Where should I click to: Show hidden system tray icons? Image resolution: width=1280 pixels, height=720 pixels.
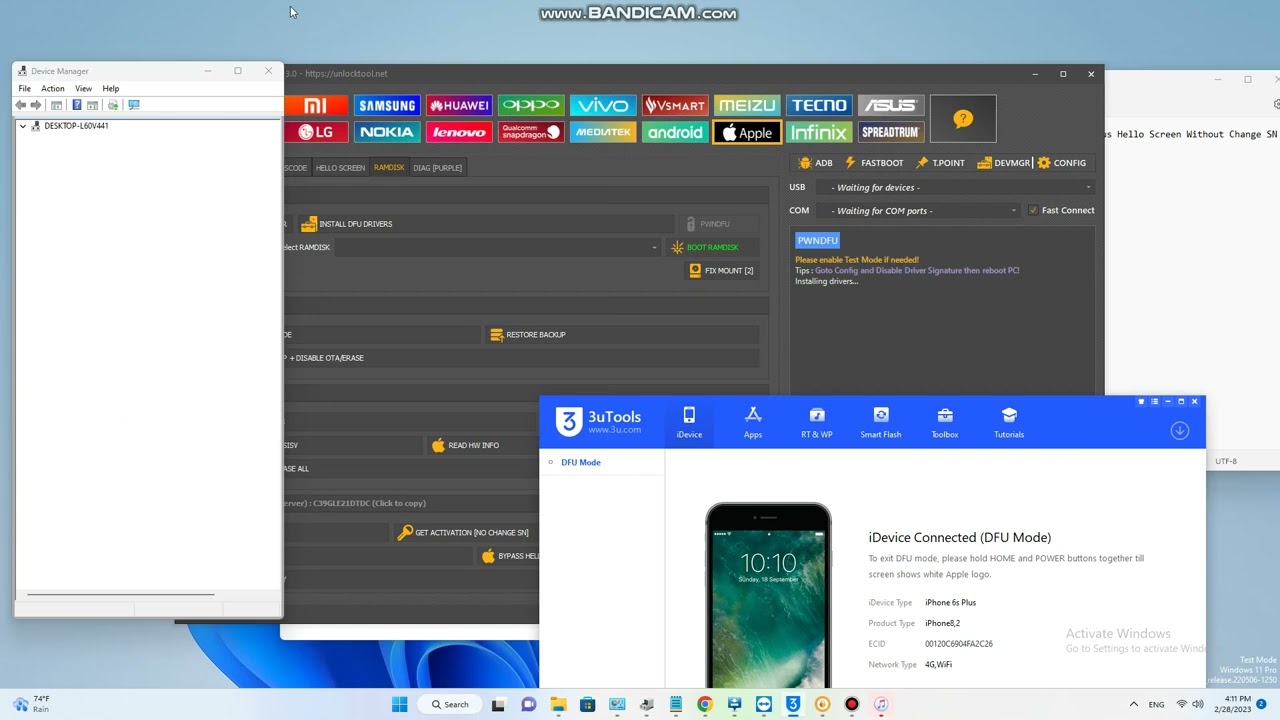coord(1133,704)
